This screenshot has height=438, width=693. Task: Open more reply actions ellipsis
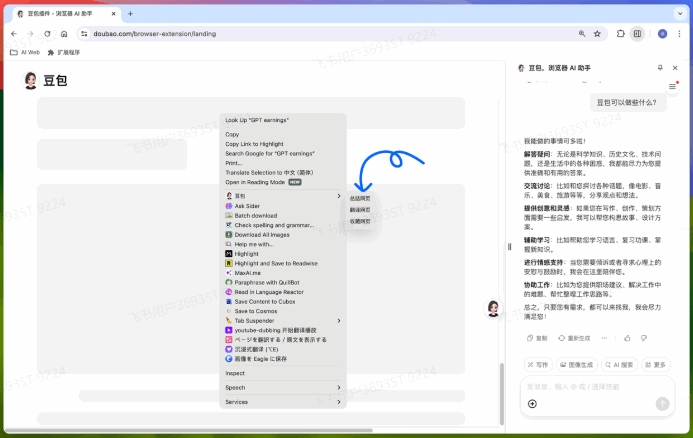pos(604,338)
